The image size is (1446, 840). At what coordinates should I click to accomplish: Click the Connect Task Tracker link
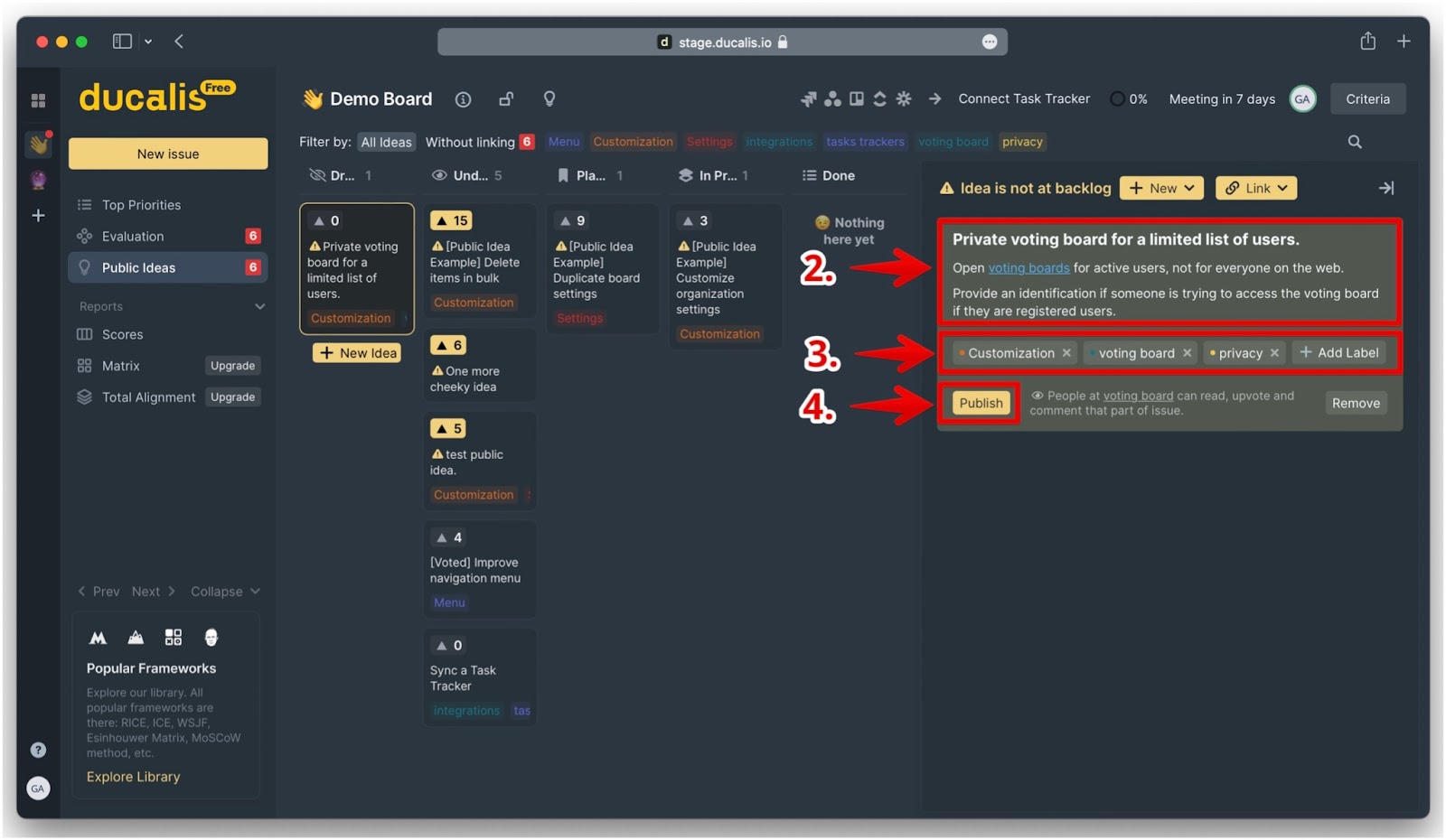click(x=1024, y=98)
